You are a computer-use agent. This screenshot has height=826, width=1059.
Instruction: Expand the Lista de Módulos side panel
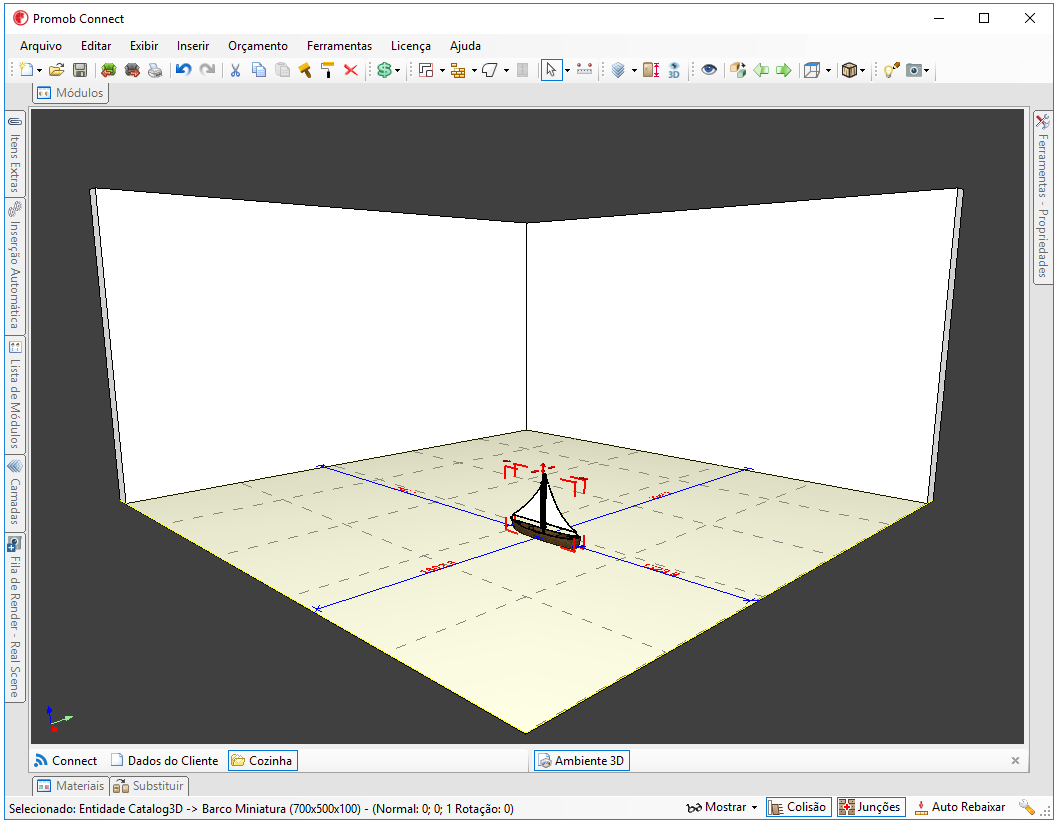point(15,394)
